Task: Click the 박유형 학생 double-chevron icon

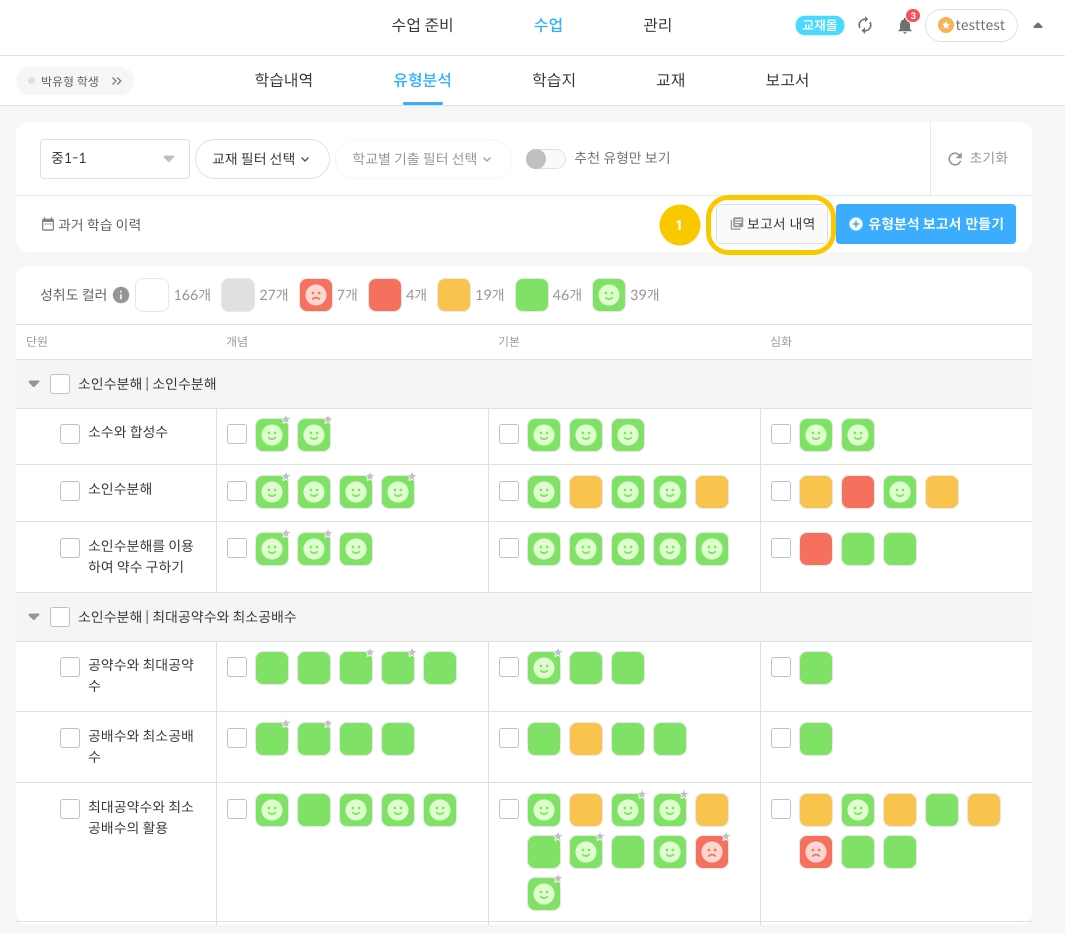Action: pyautogui.click(x=117, y=81)
